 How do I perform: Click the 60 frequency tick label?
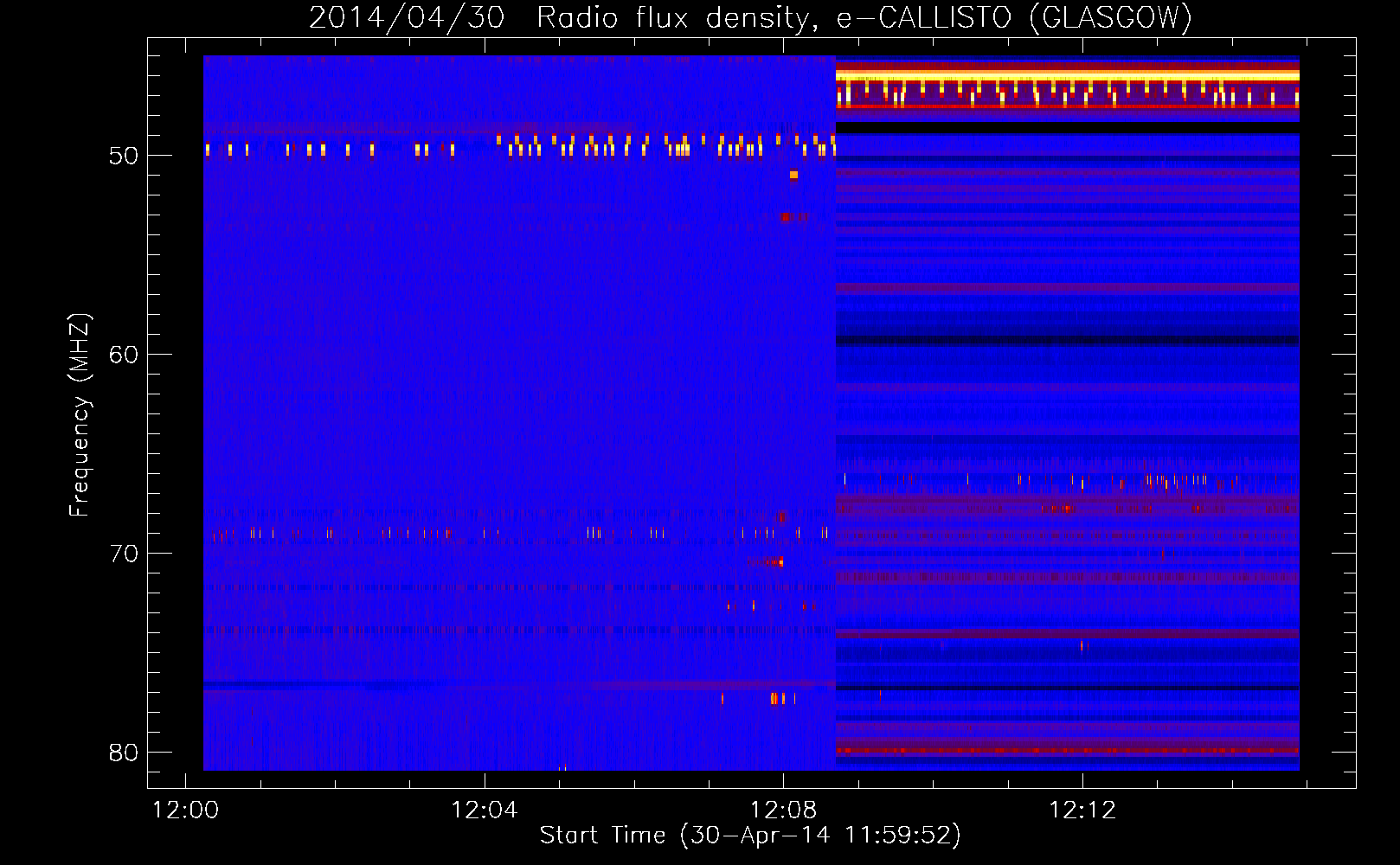tap(124, 355)
